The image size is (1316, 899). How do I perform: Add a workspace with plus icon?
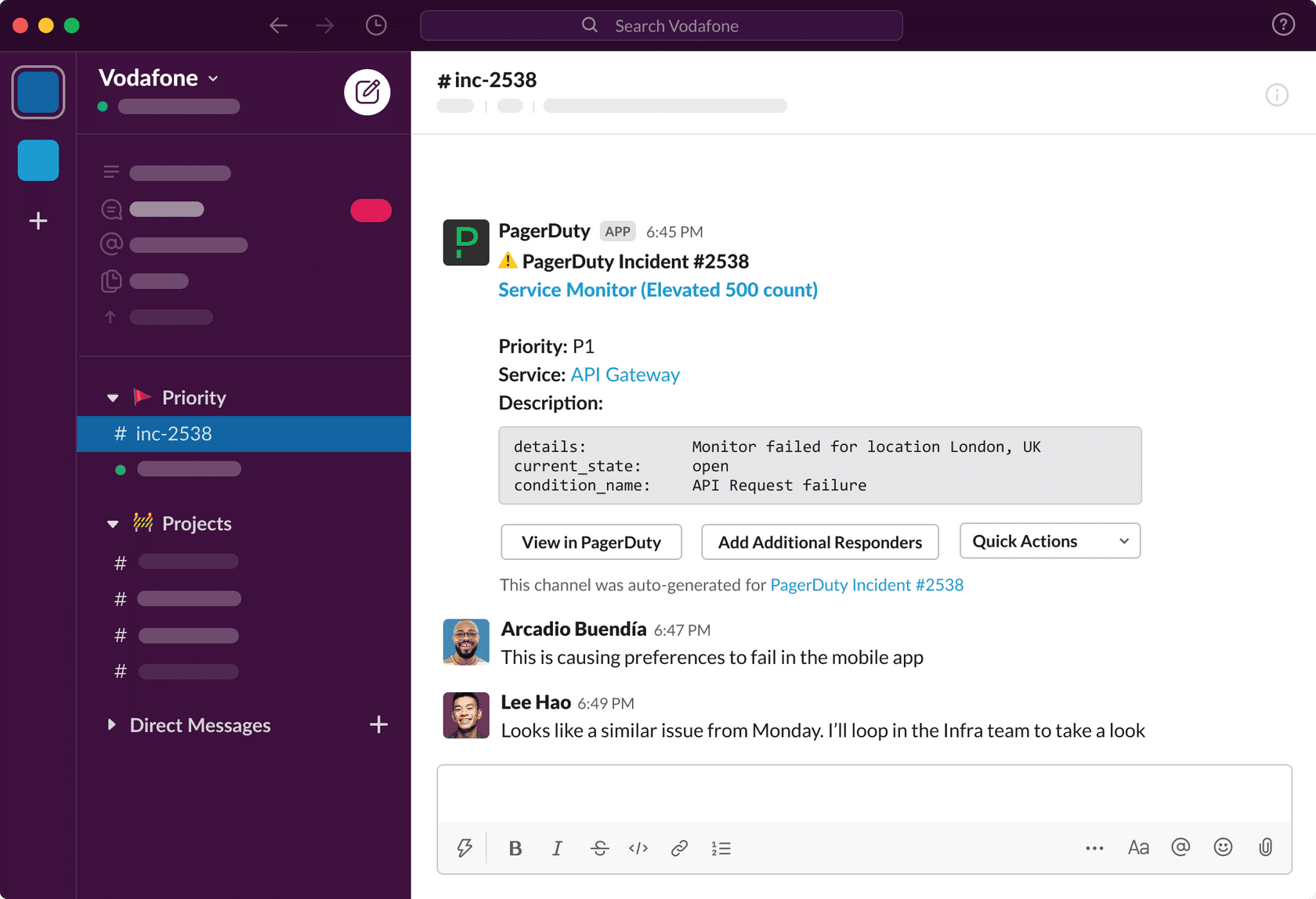(38, 221)
